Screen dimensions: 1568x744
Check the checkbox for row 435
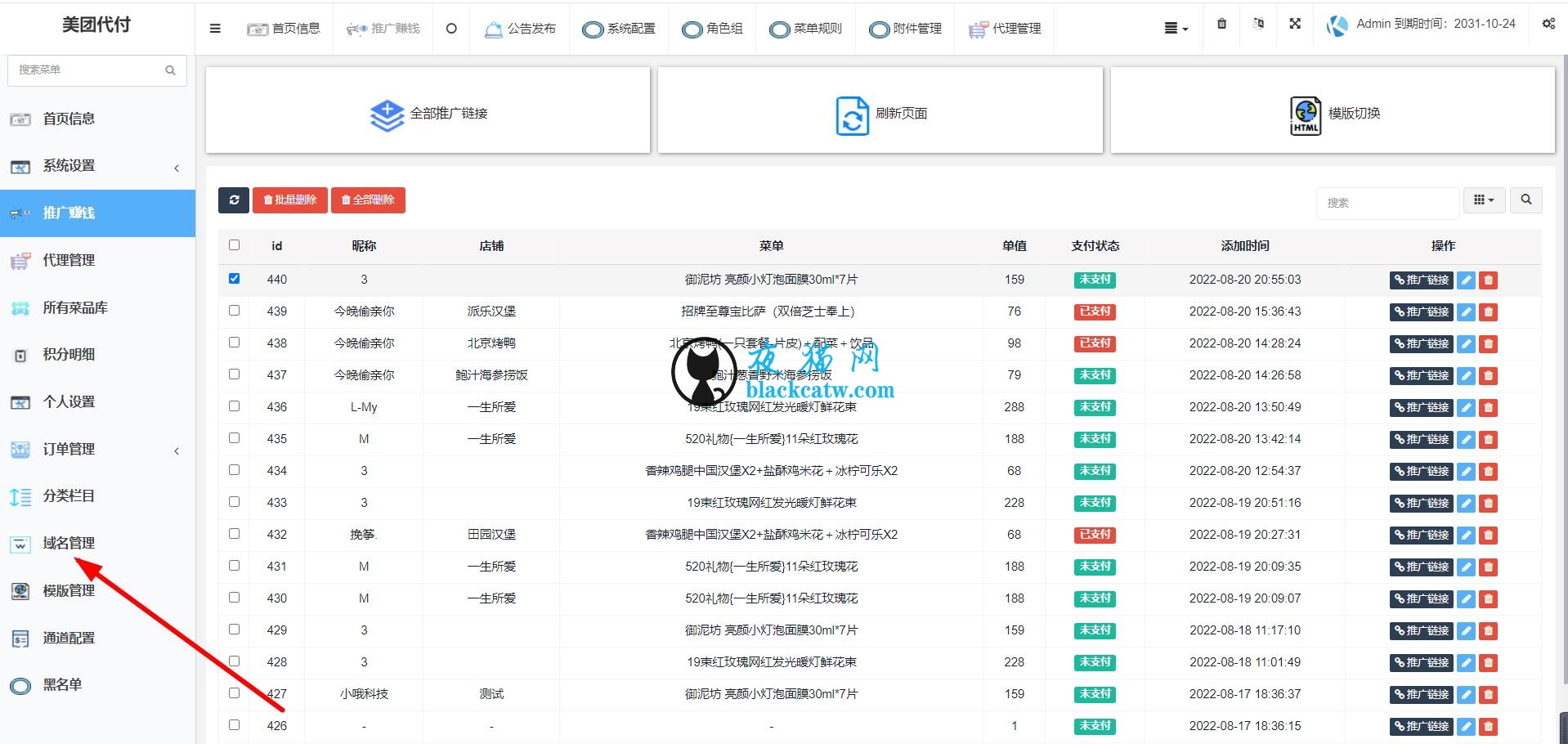[235, 438]
